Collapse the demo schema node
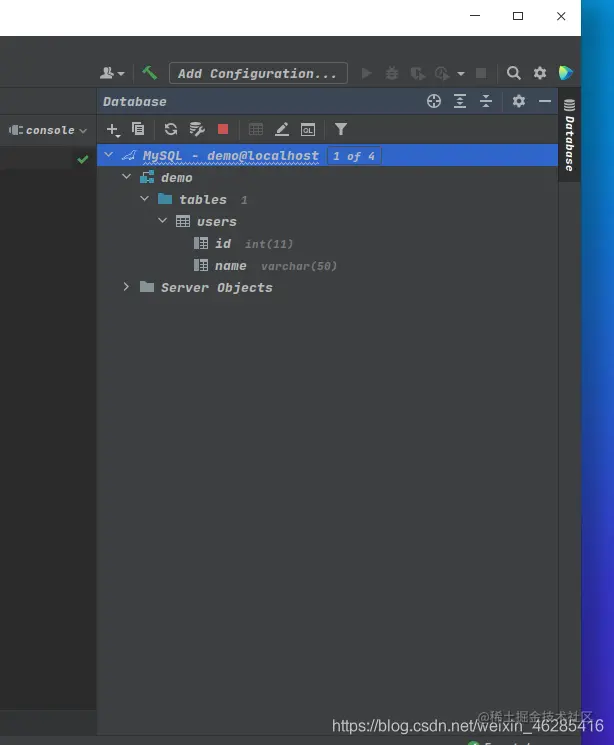 click(x=126, y=177)
